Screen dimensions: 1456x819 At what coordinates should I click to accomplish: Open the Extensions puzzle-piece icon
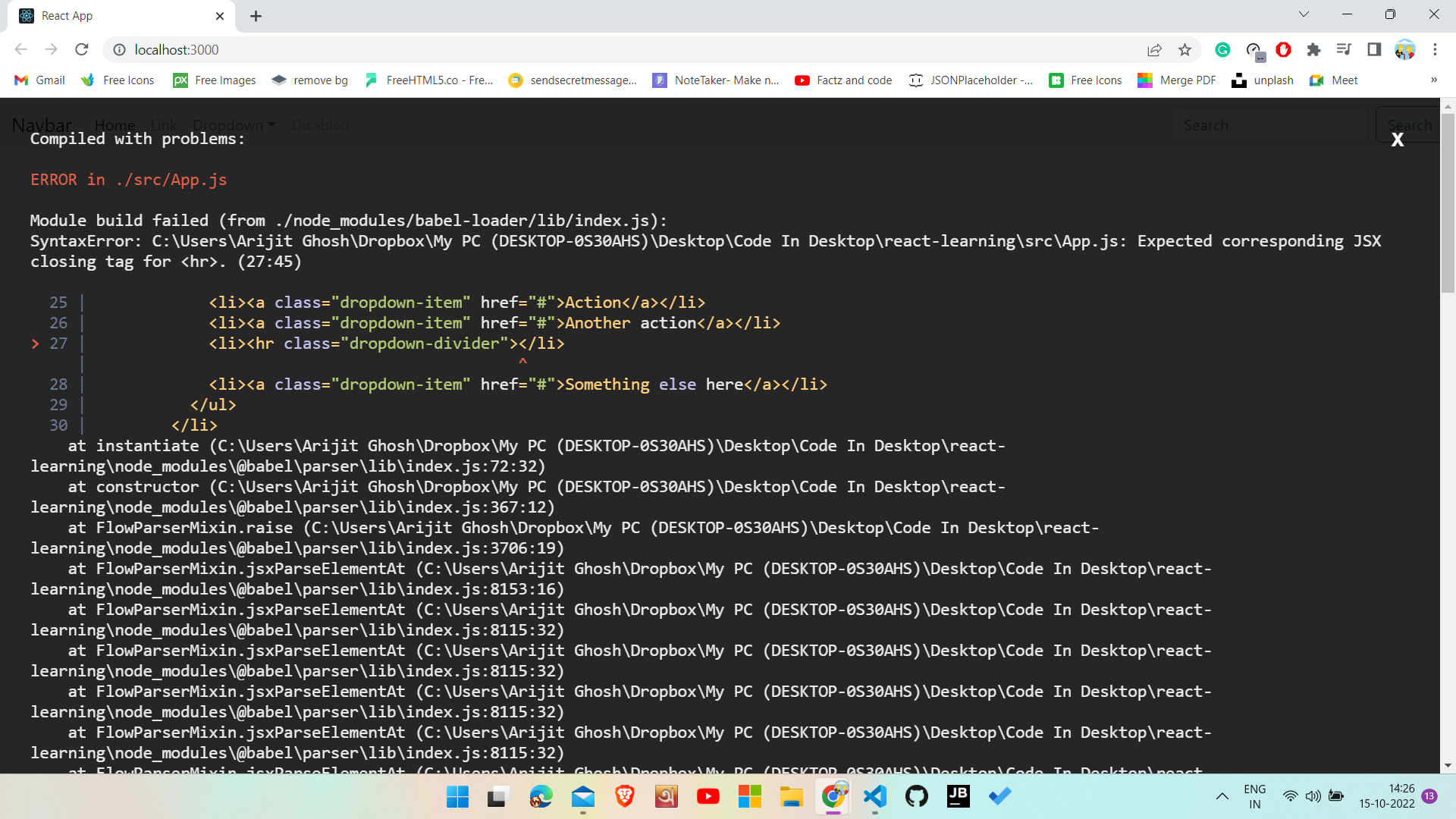click(x=1313, y=50)
